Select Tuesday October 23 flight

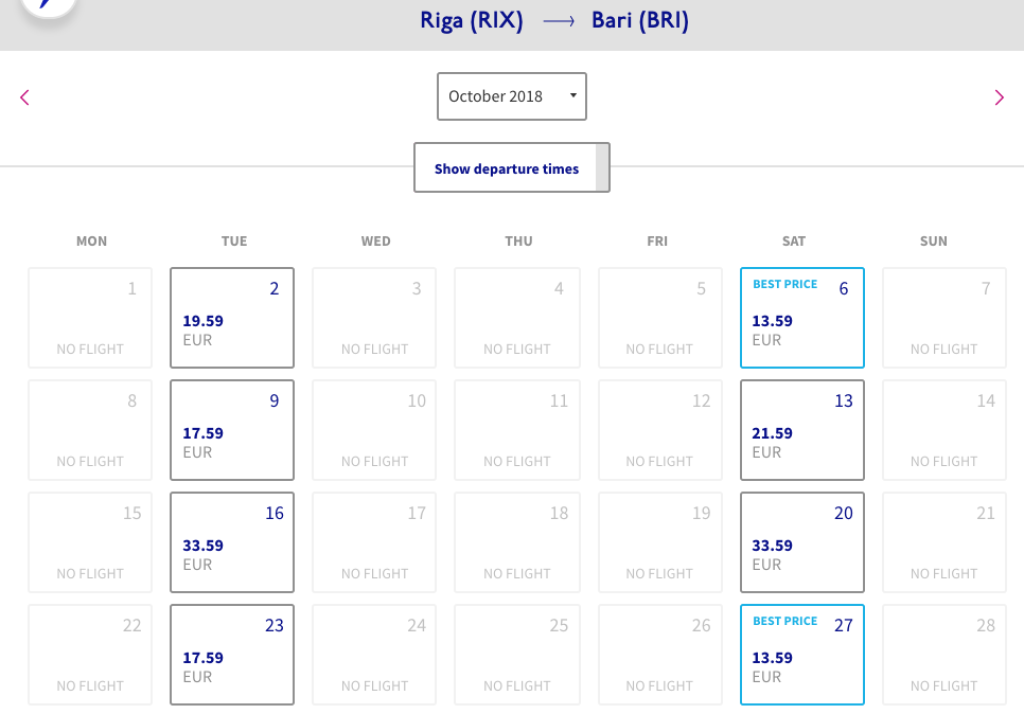pyautogui.click(x=232, y=654)
